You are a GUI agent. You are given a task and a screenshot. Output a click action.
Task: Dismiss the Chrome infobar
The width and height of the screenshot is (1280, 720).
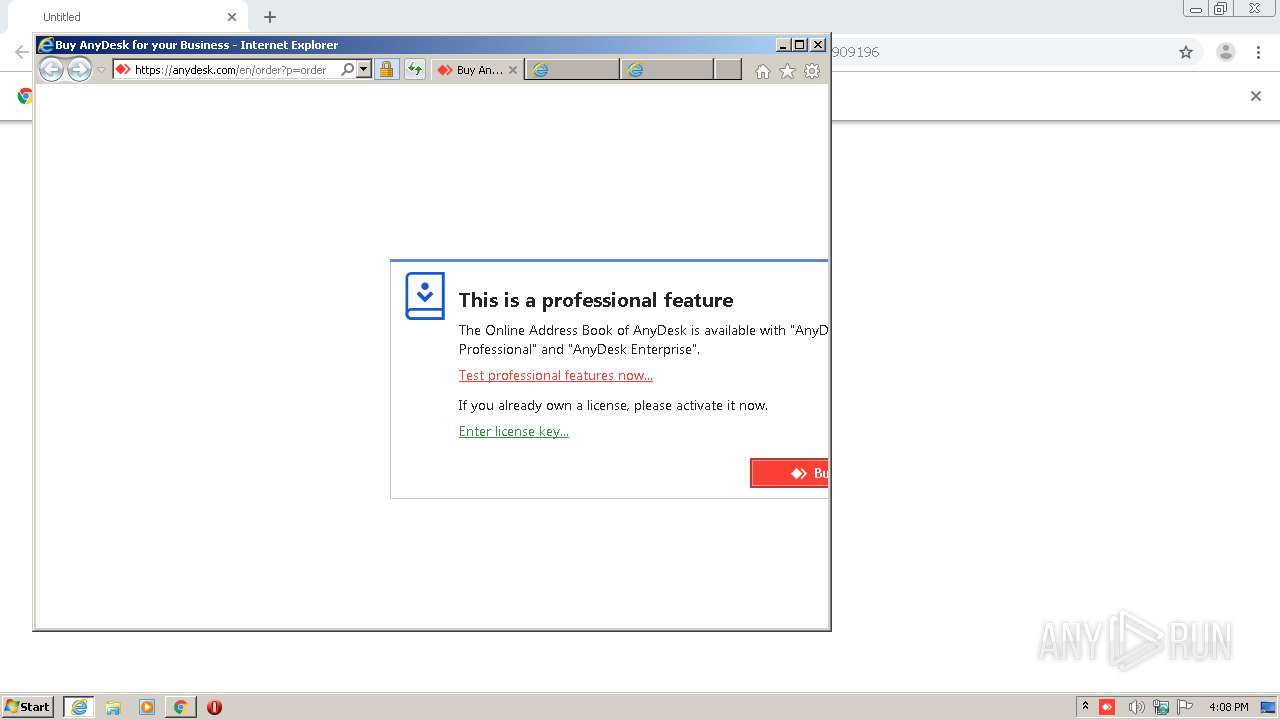click(x=1256, y=96)
